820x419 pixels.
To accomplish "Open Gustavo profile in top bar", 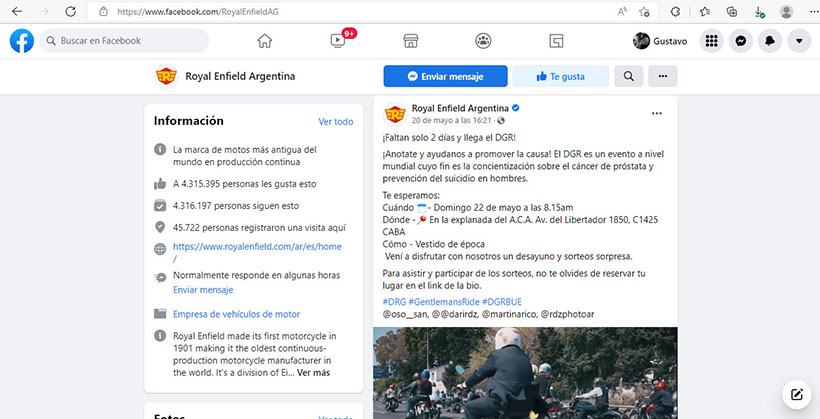I will (x=661, y=41).
